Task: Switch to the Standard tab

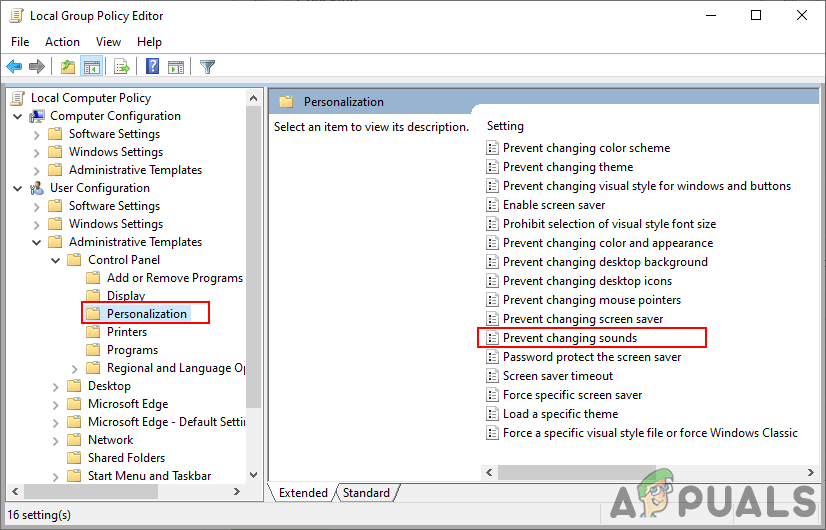Action: point(367,493)
